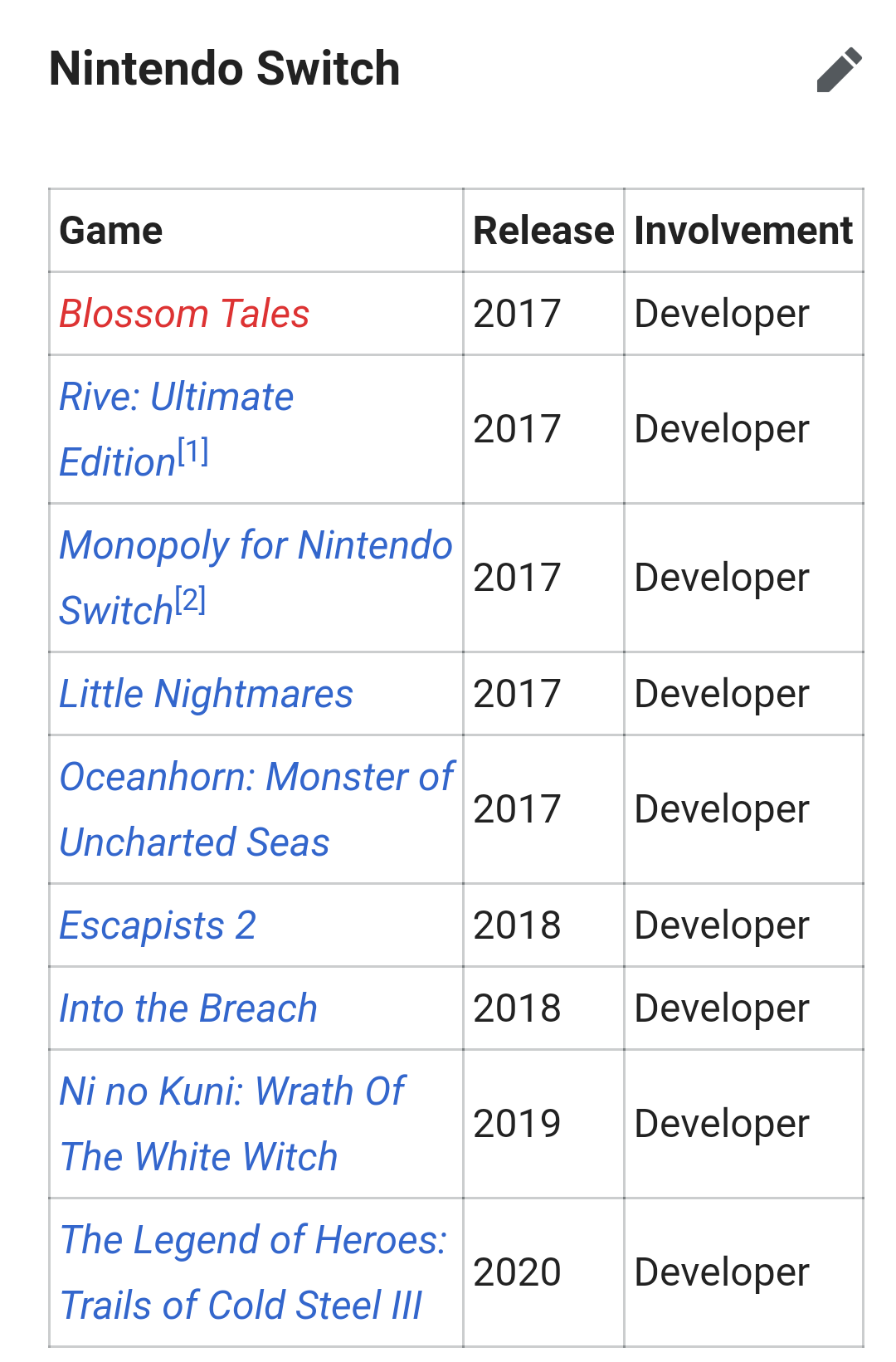Follow the citation [1] reference
The width and height of the screenshot is (896, 1362).
coord(192,452)
